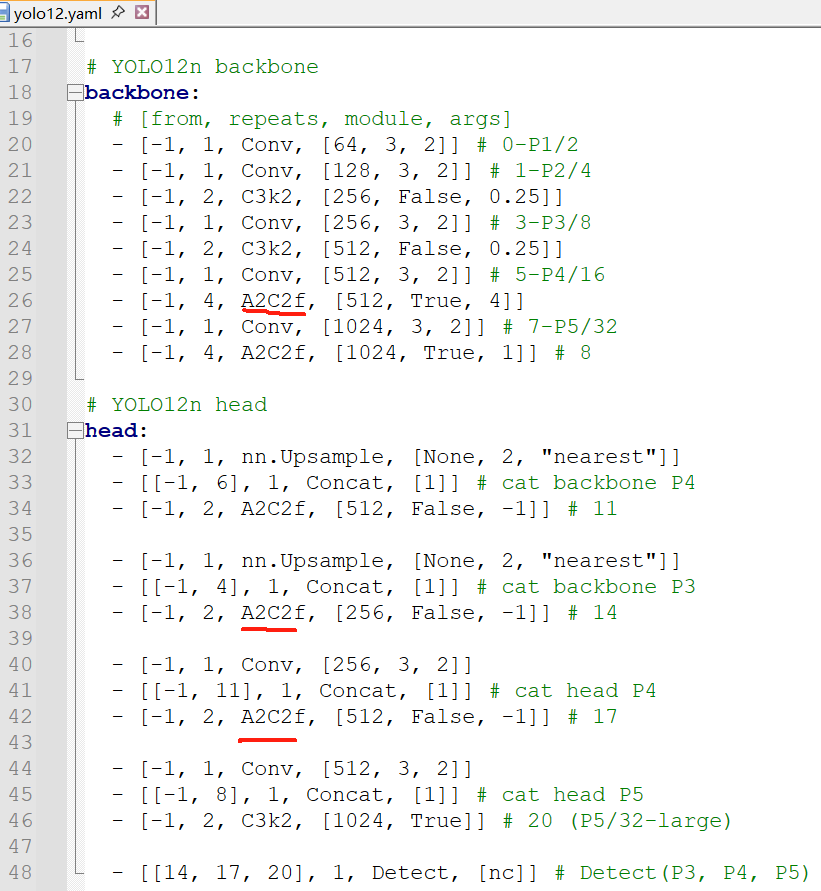Click the '# YOLO12n head' comment
821x891 pixels.
tap(176, 405)
